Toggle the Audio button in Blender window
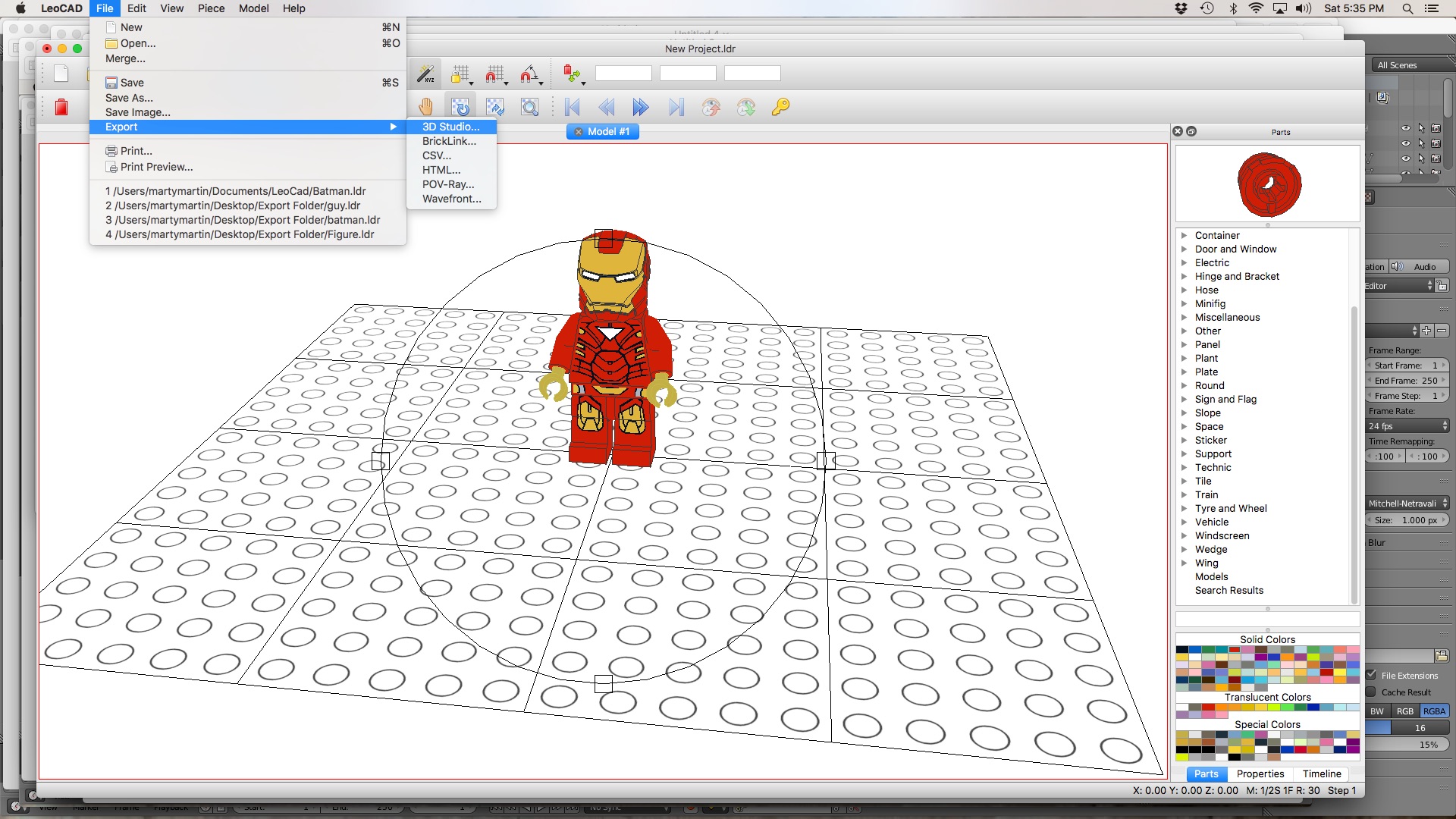Image resolution: width=1456 pixels, height=819 pixels. click(x=1420, y=267)
